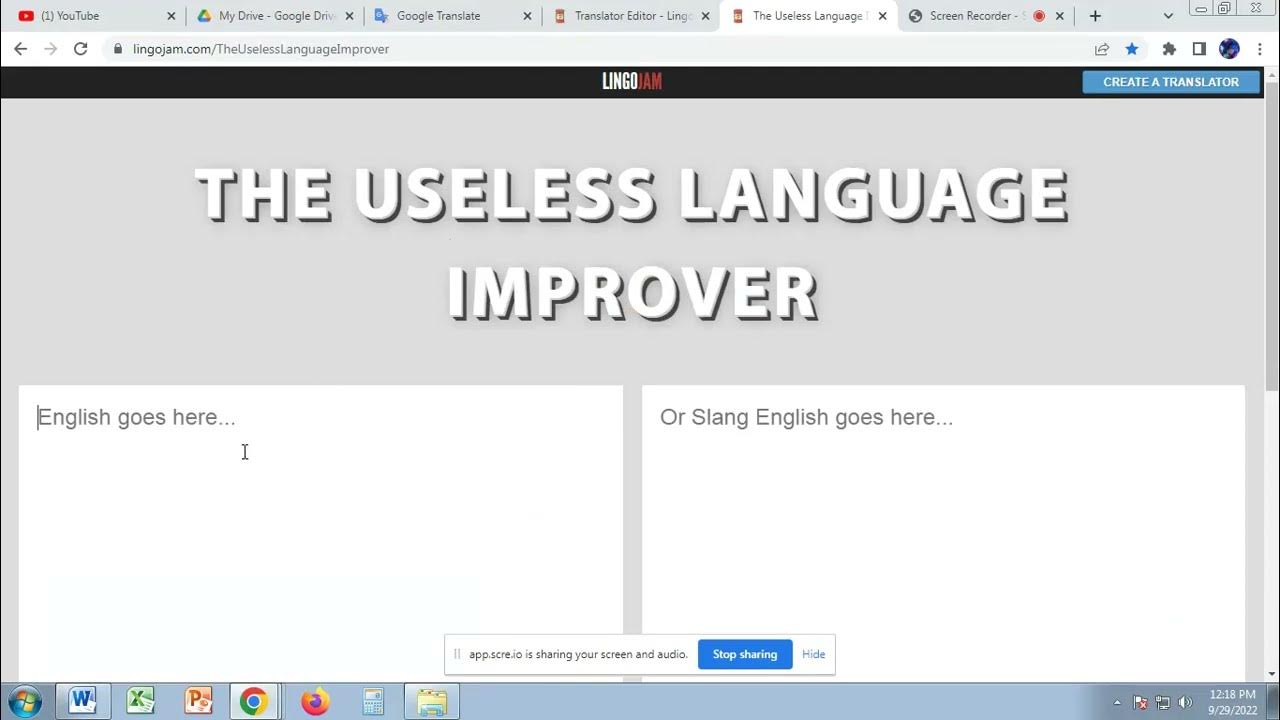1280x720 pixels.
Task: Switch to the YouTube tab
Action: pyautogui.click(x=93, y=16)
